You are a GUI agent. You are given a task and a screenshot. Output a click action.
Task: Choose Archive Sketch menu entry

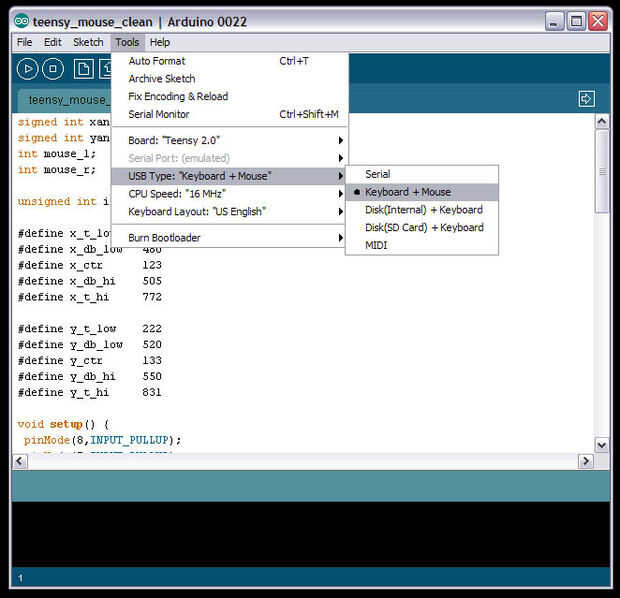point(229,79)
